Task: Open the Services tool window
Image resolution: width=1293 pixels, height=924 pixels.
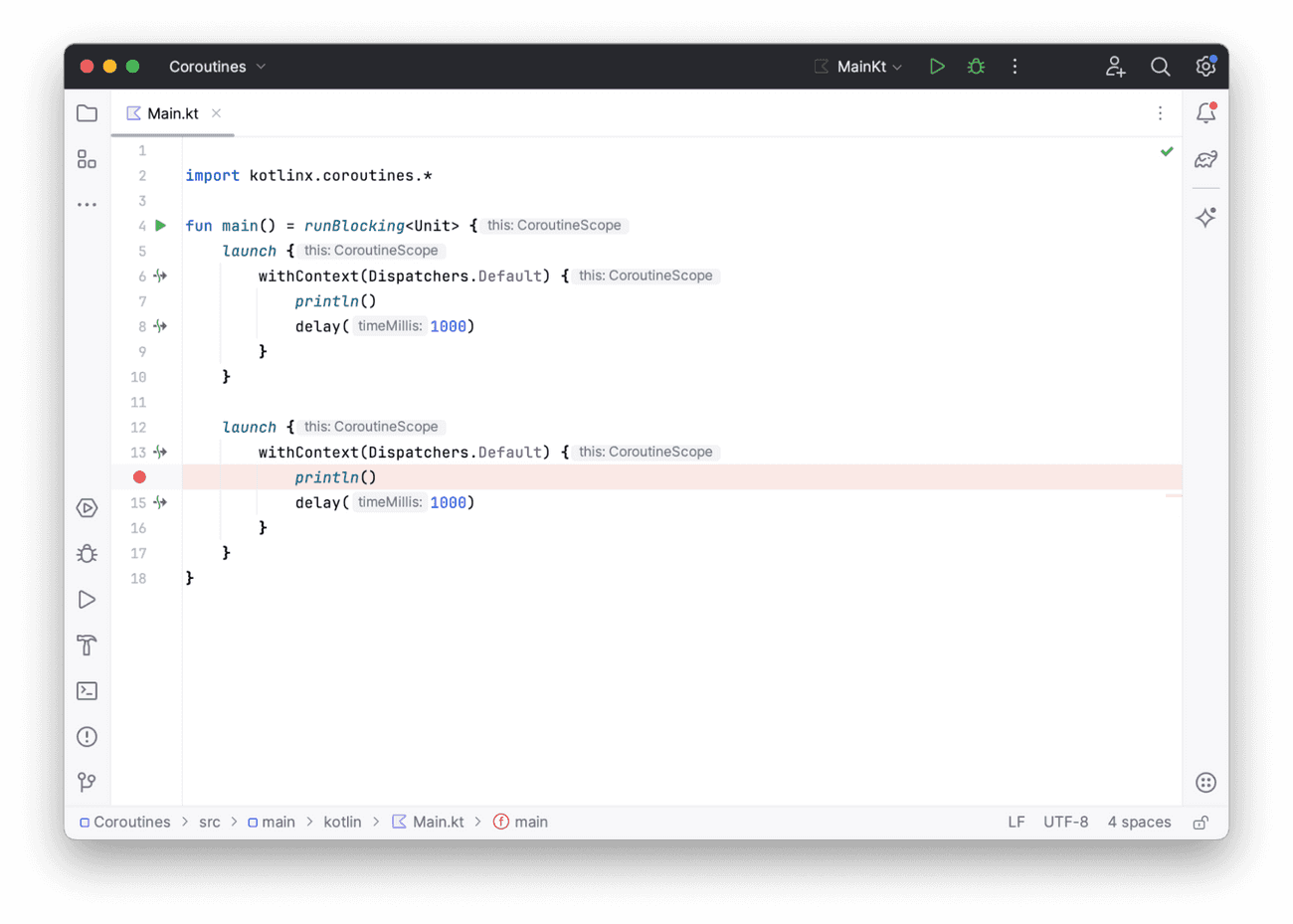Action: [87, 507]
